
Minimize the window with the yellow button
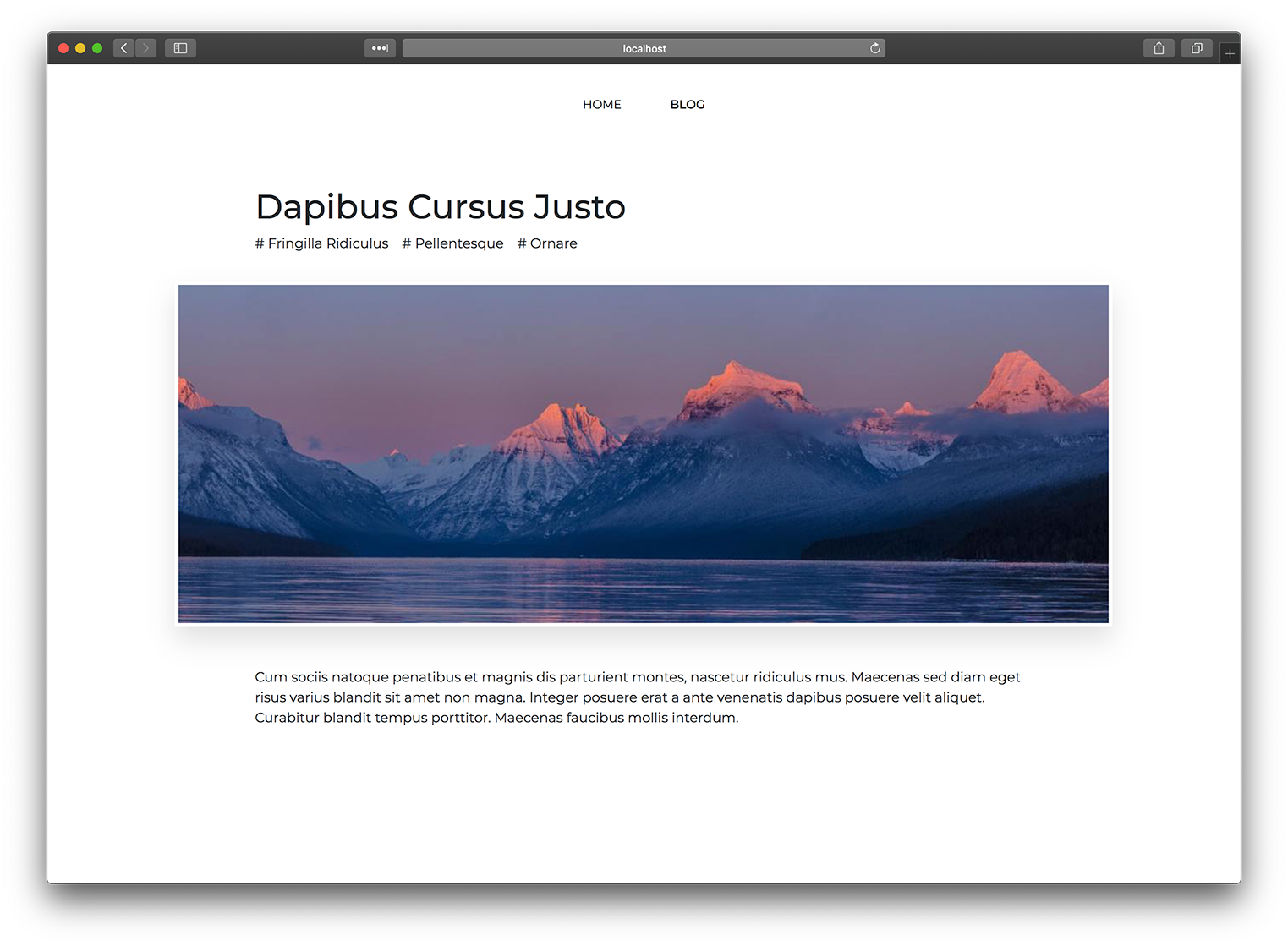[x=80, y=48]
